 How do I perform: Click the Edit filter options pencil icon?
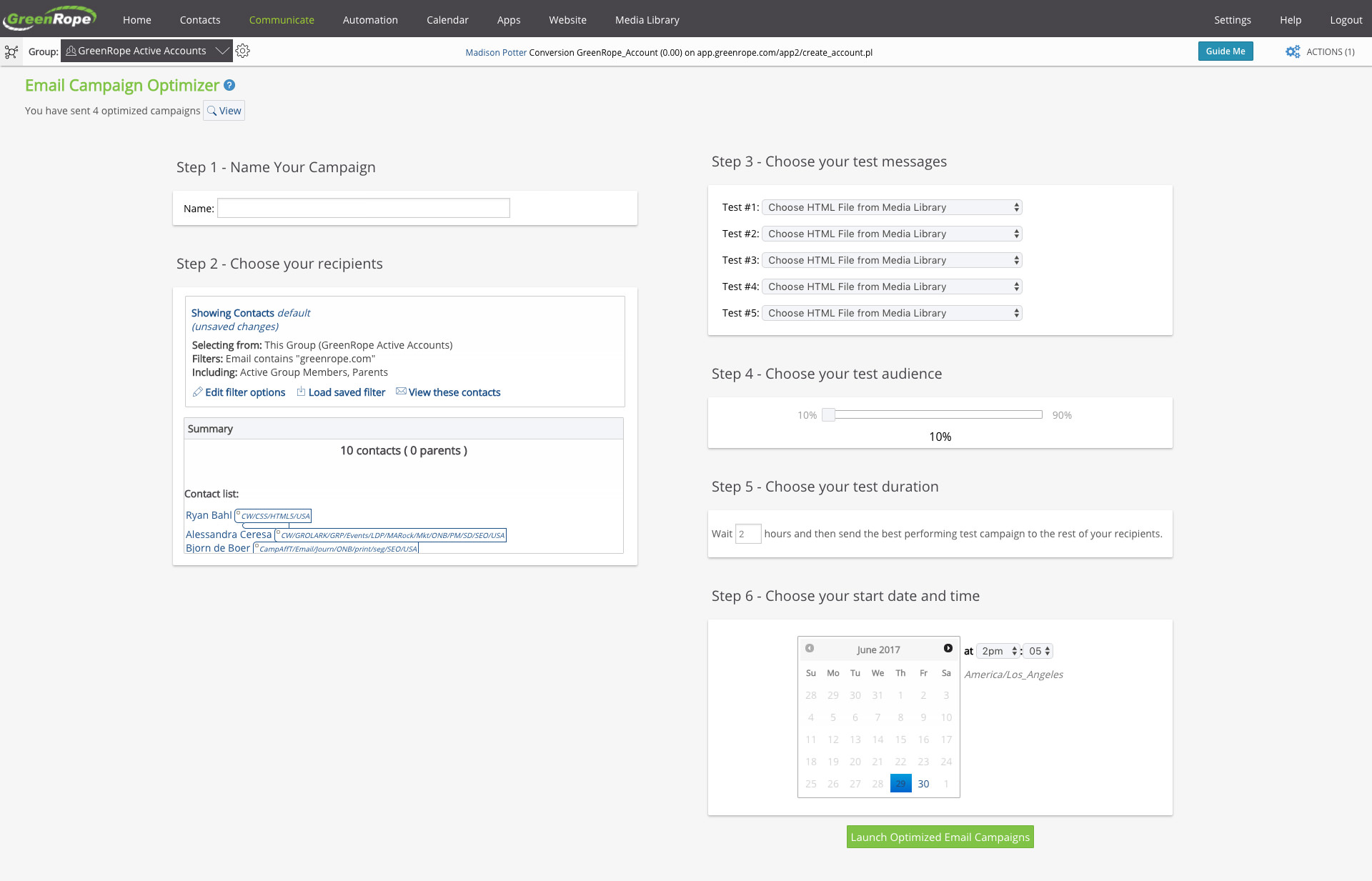tap(197, 392)
